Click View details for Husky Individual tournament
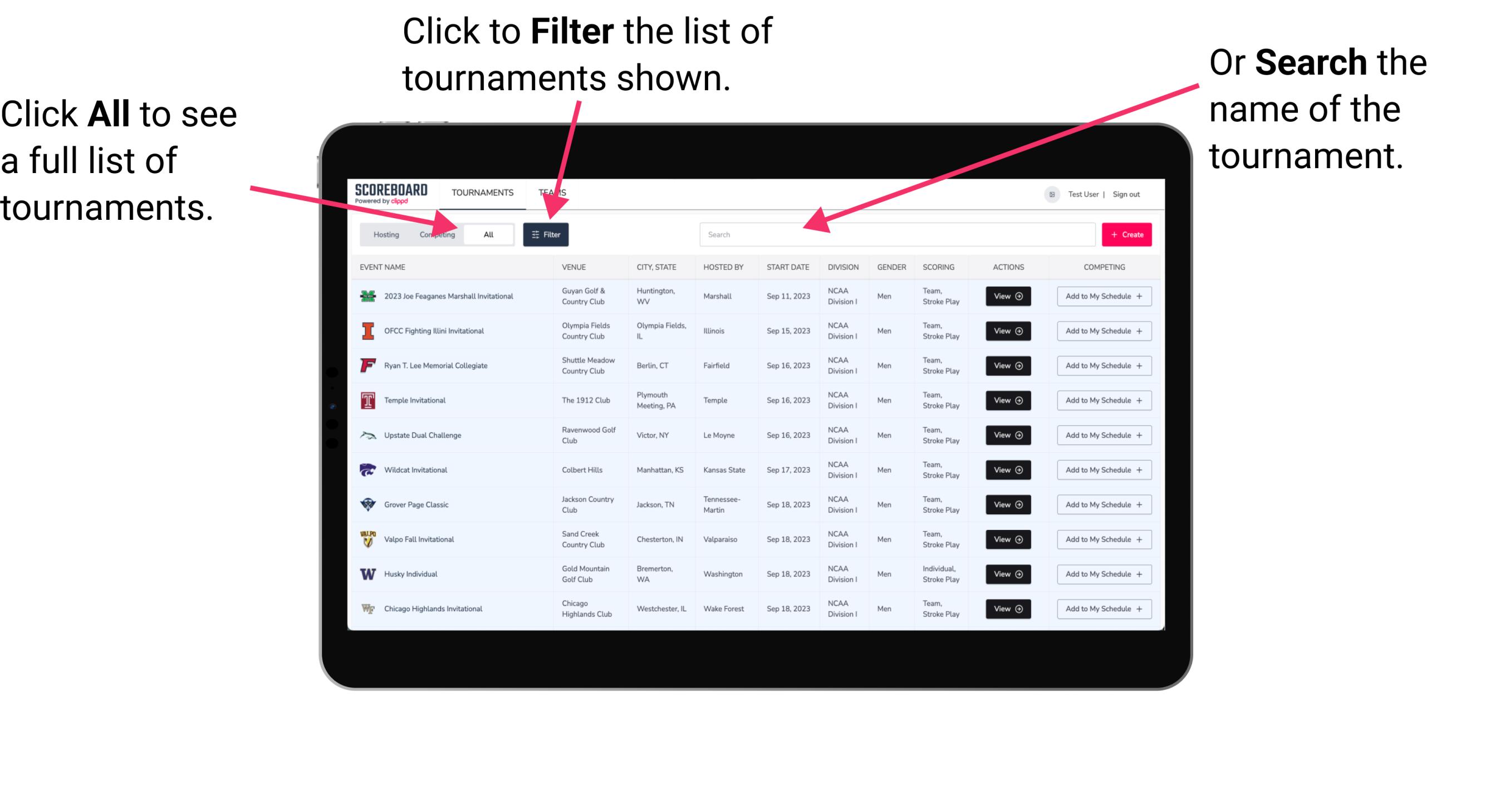The height and width of the screenshot is (812, 1510). click(x=1006, y=574)
